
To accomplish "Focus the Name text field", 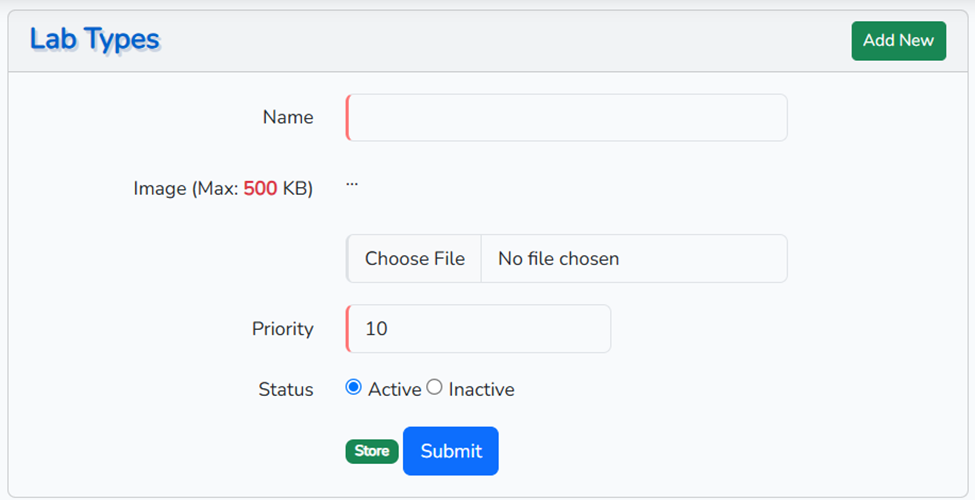I will (x=567, y=118).
